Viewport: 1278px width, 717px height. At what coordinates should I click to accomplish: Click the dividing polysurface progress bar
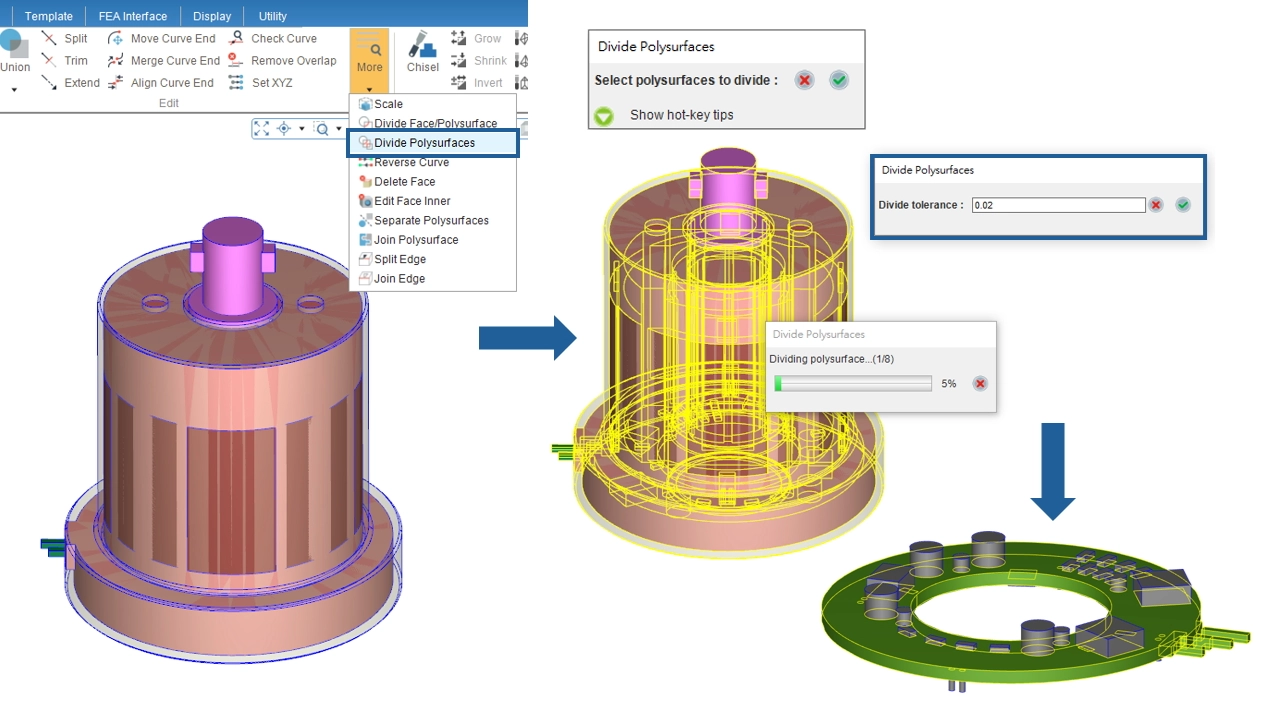click(x=853, y=384)
